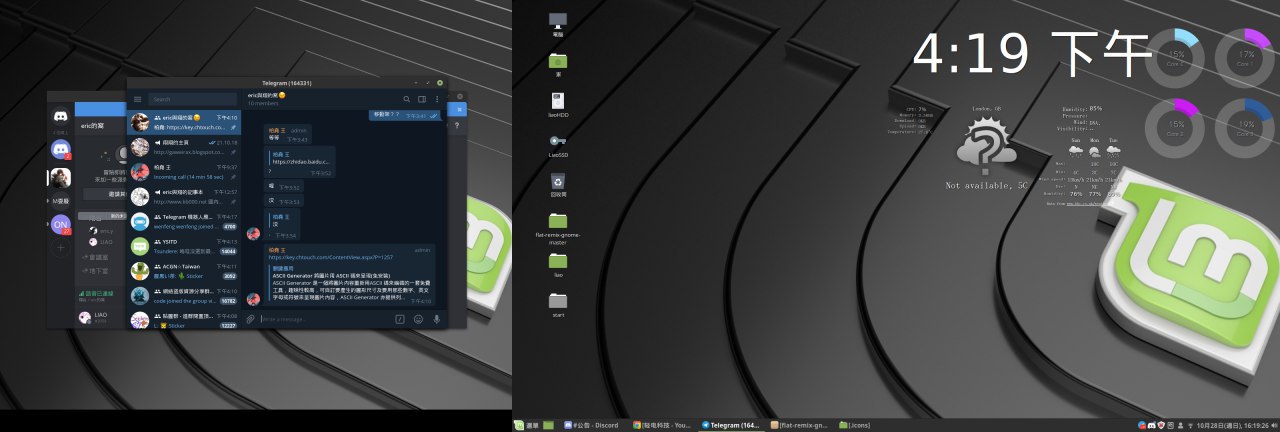Open the computer desktop icon
Screen dimensions: 1280x432
tap(558, 24)
